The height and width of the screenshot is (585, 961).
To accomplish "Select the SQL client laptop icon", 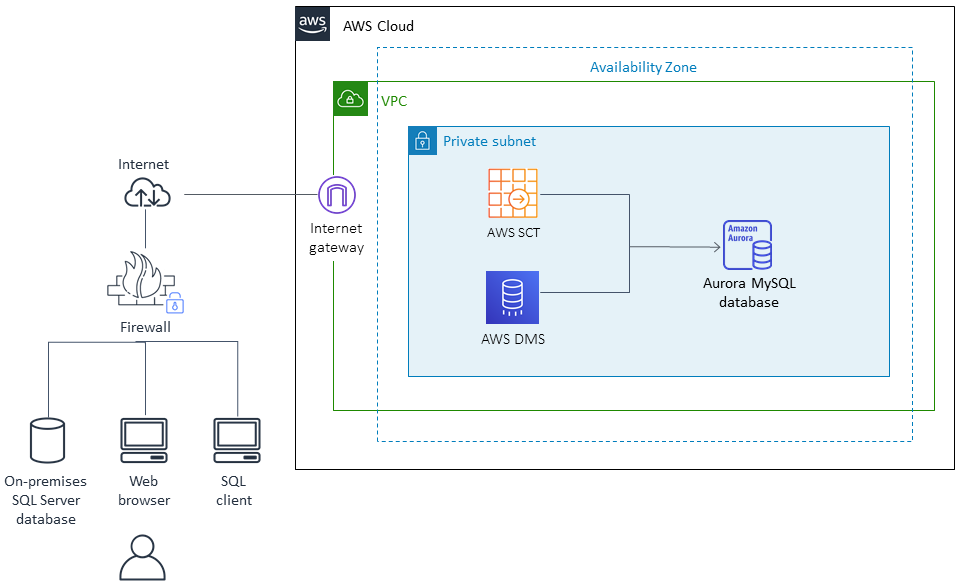I will click(x=235, y=438).
